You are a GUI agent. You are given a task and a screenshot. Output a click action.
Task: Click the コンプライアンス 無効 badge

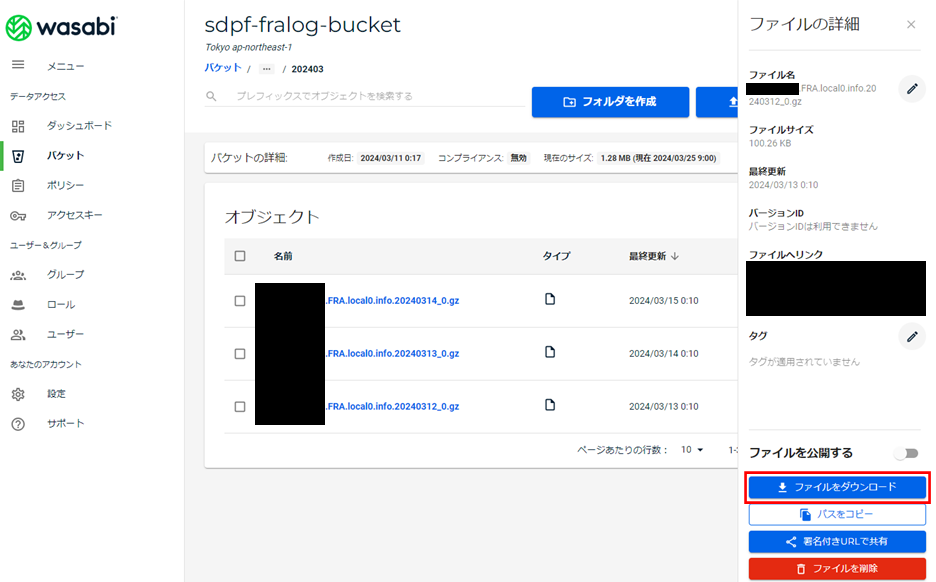tap(518, 158)
